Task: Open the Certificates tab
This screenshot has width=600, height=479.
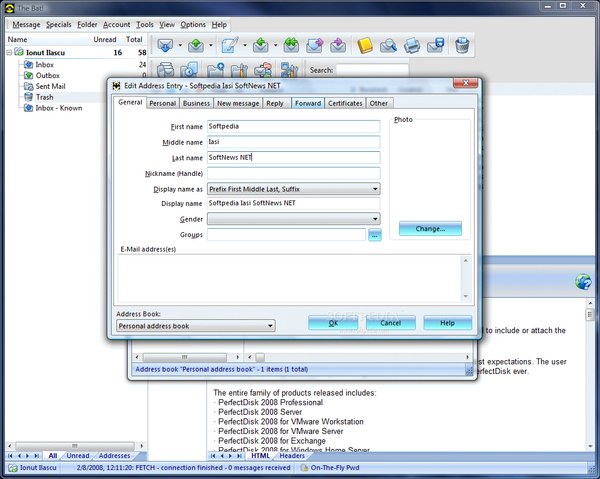Action: pos(345,103)
